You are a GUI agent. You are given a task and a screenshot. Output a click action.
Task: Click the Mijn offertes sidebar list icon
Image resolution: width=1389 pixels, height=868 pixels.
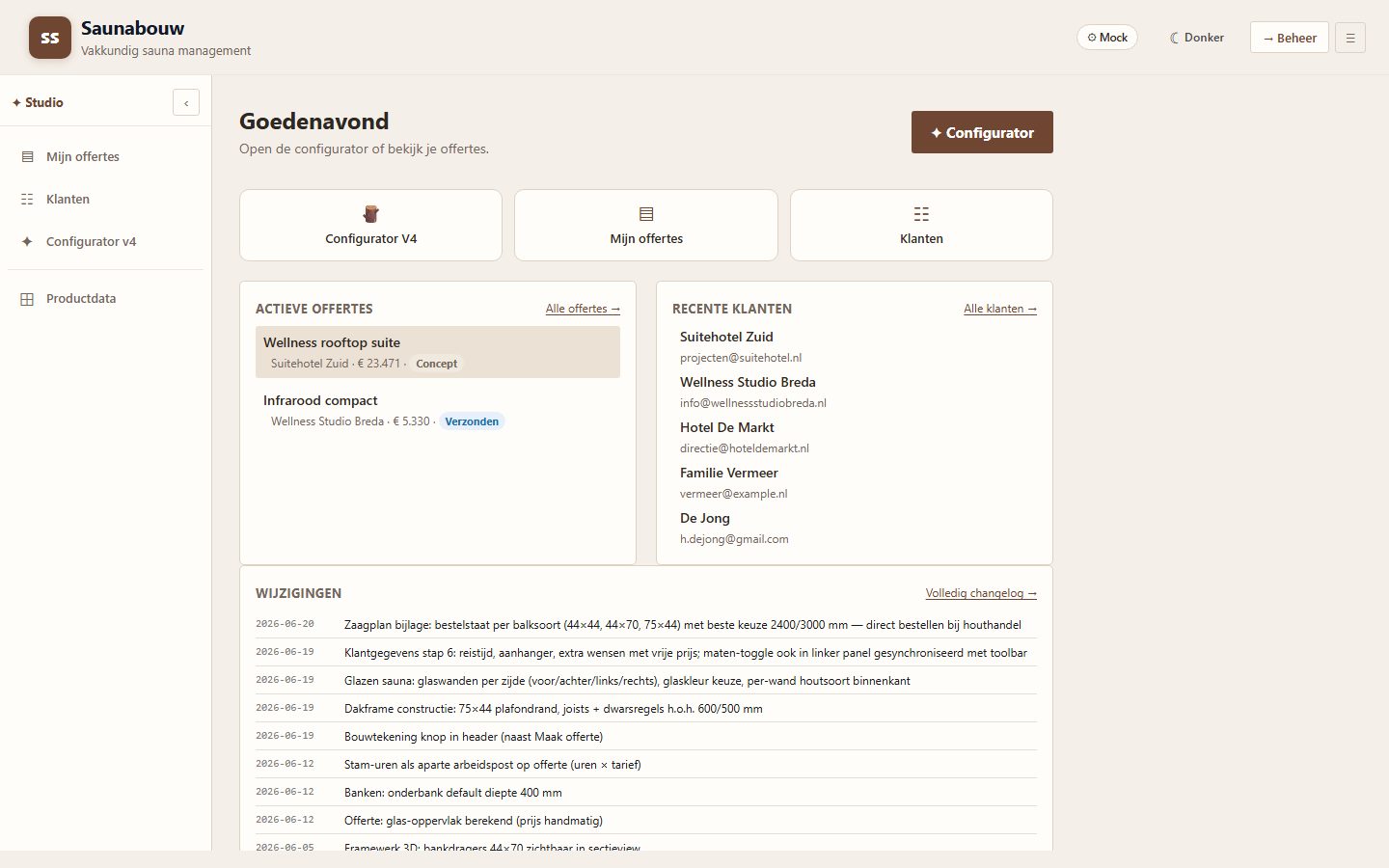pyautogui.click(x=27, y=156)
